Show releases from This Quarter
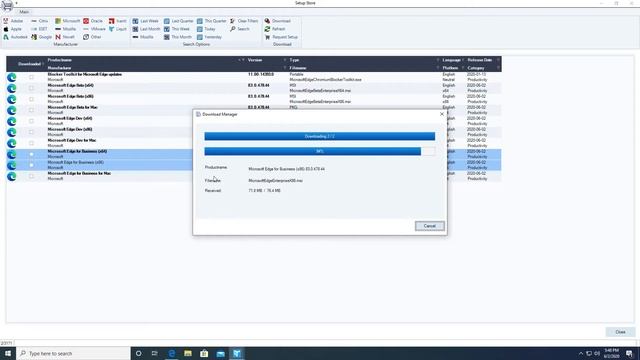Viewport: 640px width, 360px height. pos(211,21)
